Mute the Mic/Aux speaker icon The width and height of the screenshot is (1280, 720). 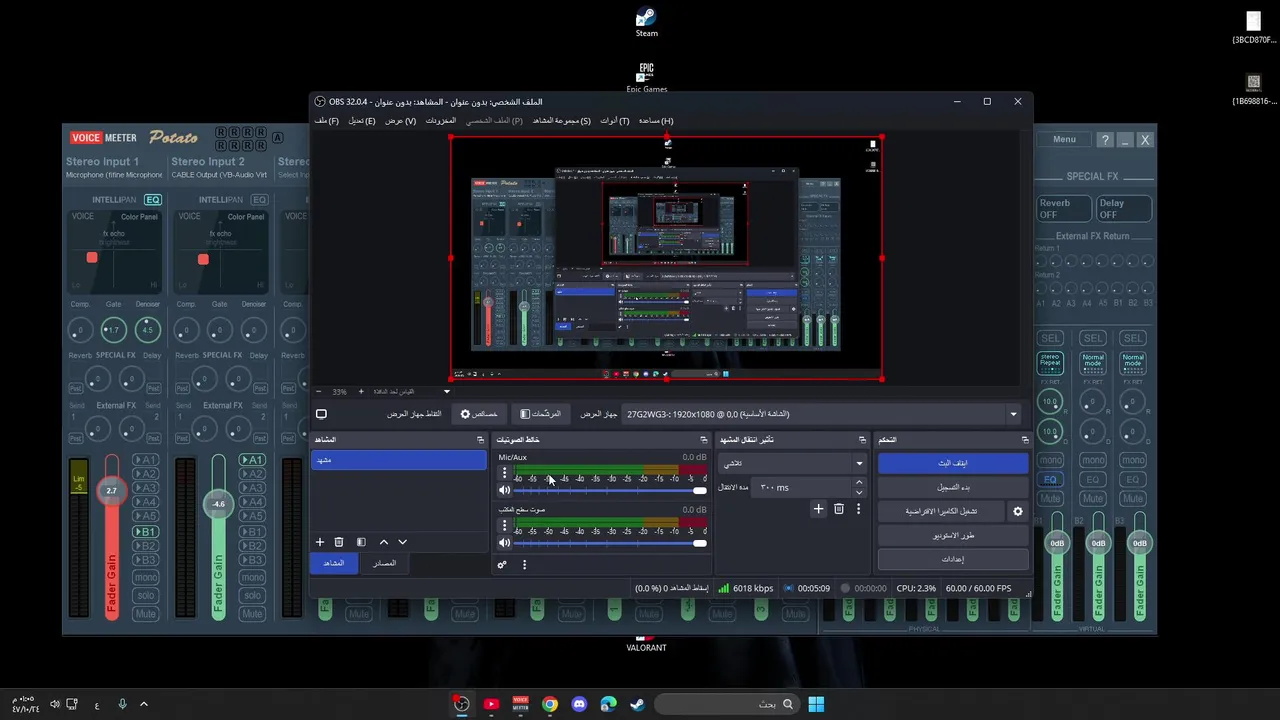[504, 490]
